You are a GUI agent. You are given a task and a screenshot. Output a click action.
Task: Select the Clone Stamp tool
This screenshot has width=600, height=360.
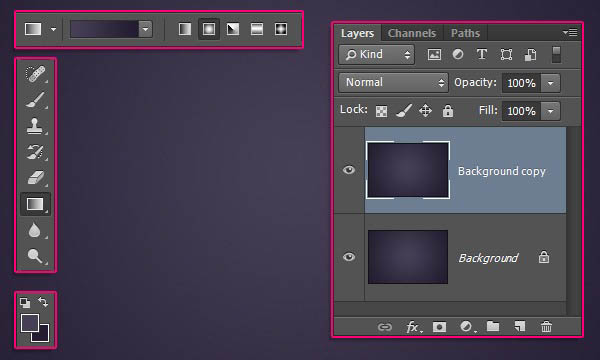click(34, 126)
